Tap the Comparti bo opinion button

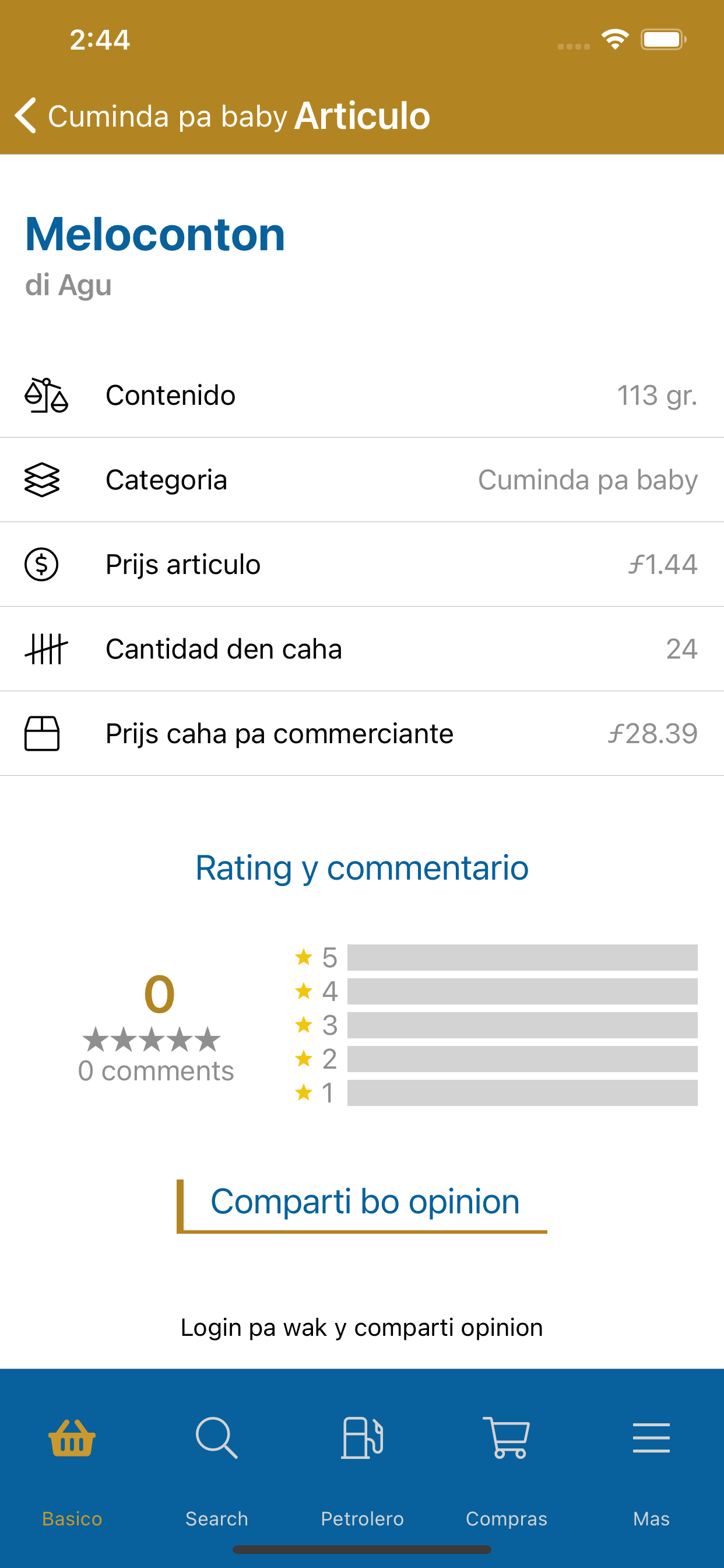pyautogui.click(x=362, y=1206)
